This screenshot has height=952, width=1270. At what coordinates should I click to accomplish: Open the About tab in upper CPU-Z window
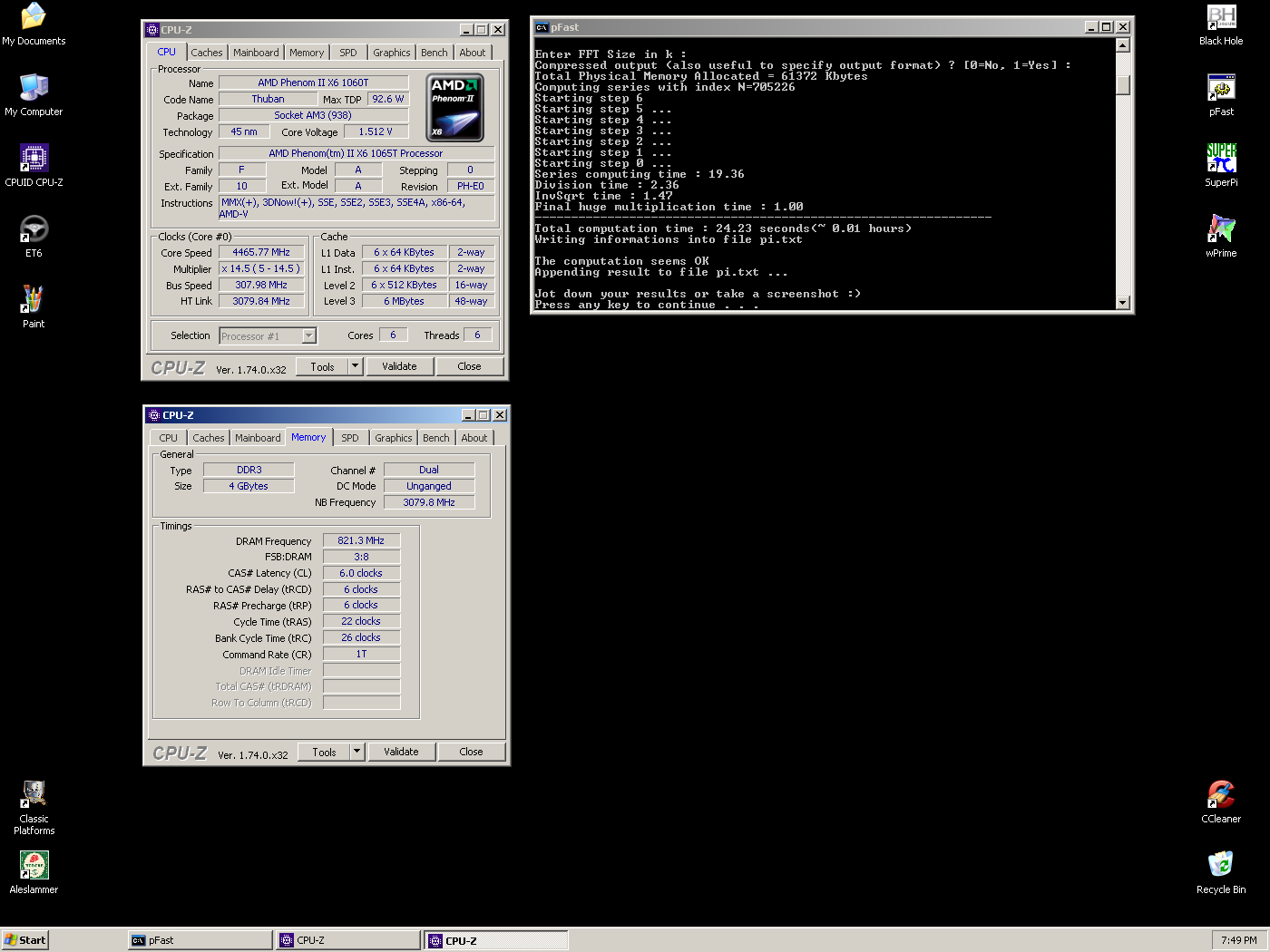[473, 53]
